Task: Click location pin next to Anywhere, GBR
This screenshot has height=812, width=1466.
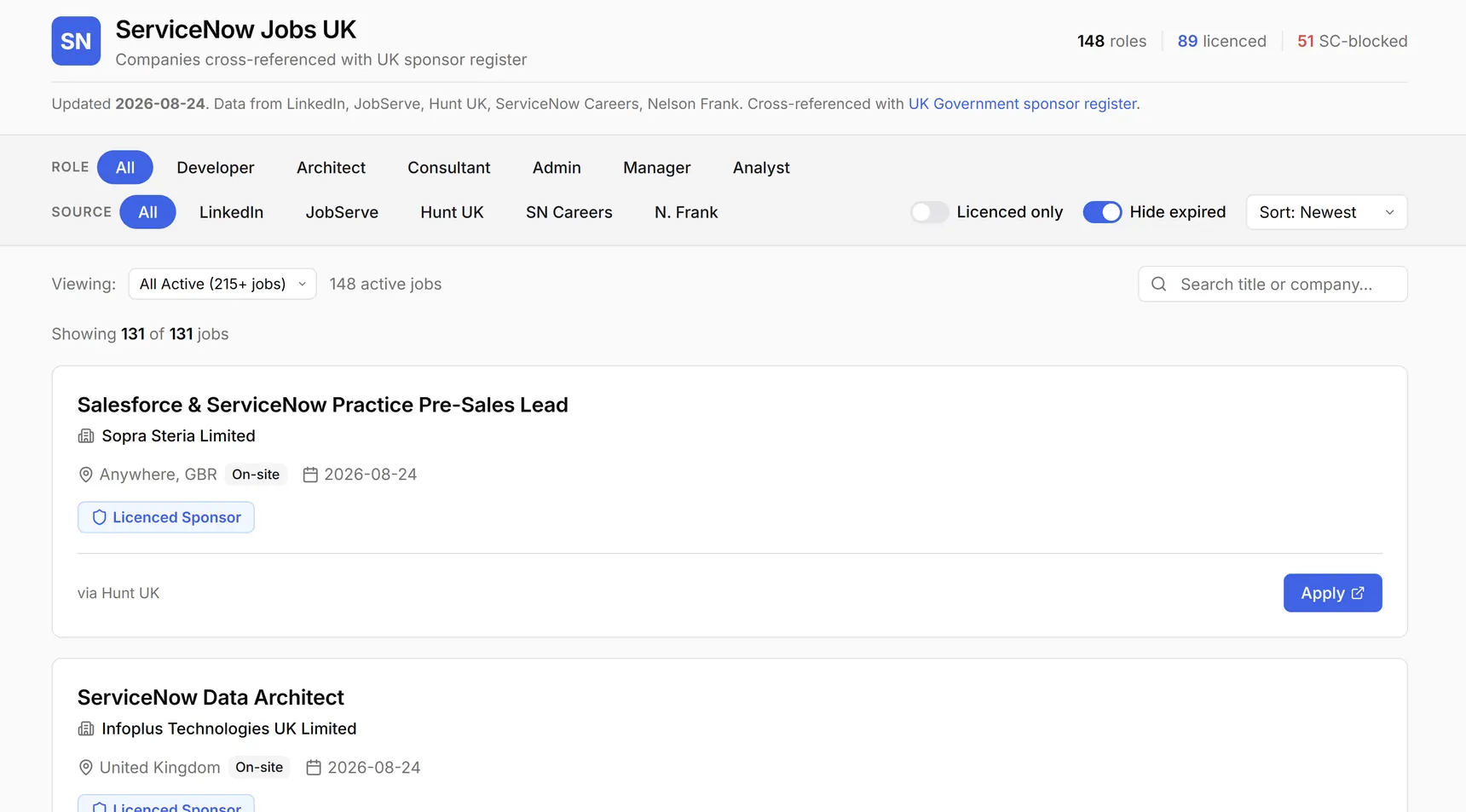Action: pyautogui.click(x=85, y=475)
